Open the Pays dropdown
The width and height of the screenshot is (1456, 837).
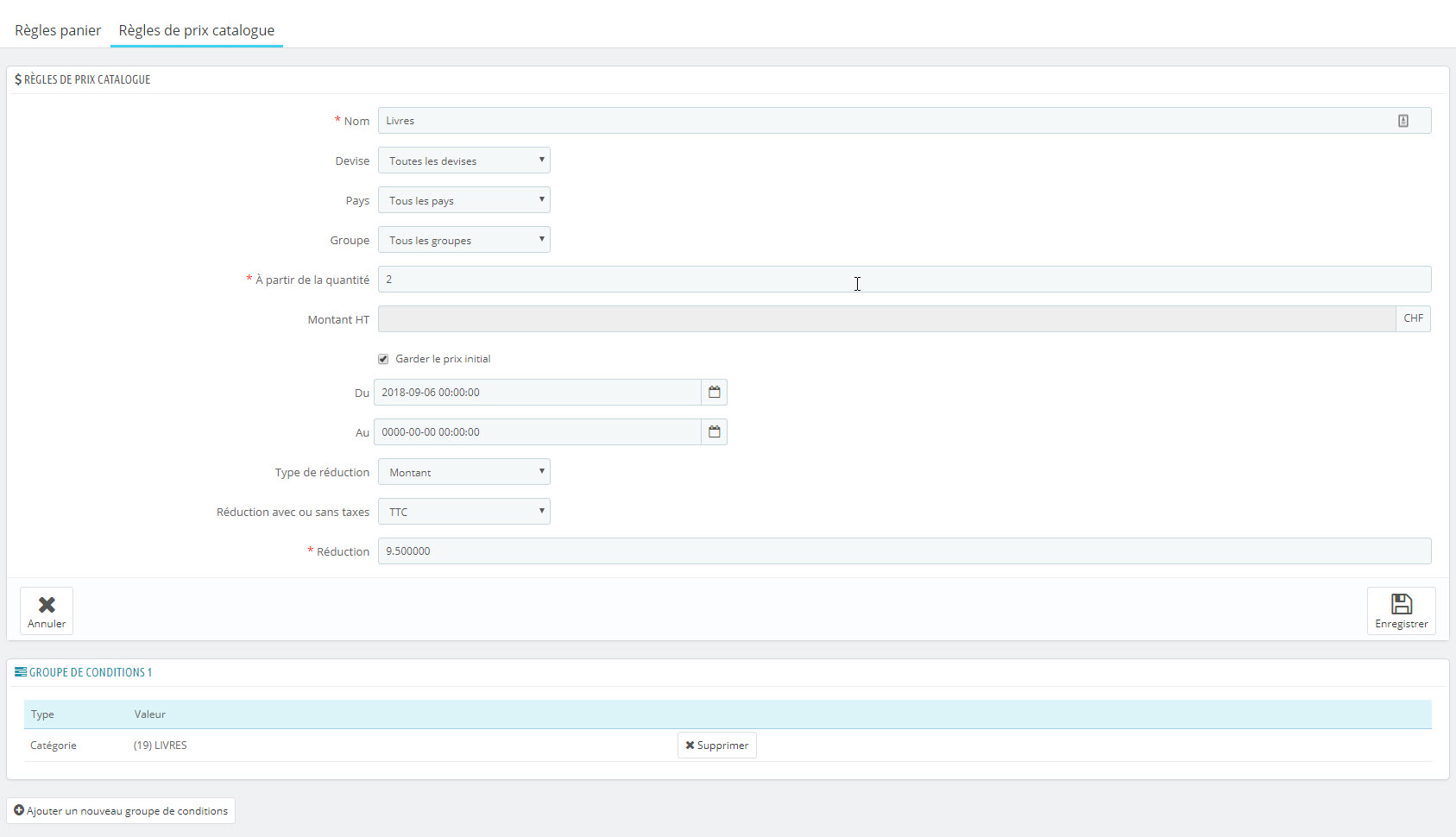(464, 200)
